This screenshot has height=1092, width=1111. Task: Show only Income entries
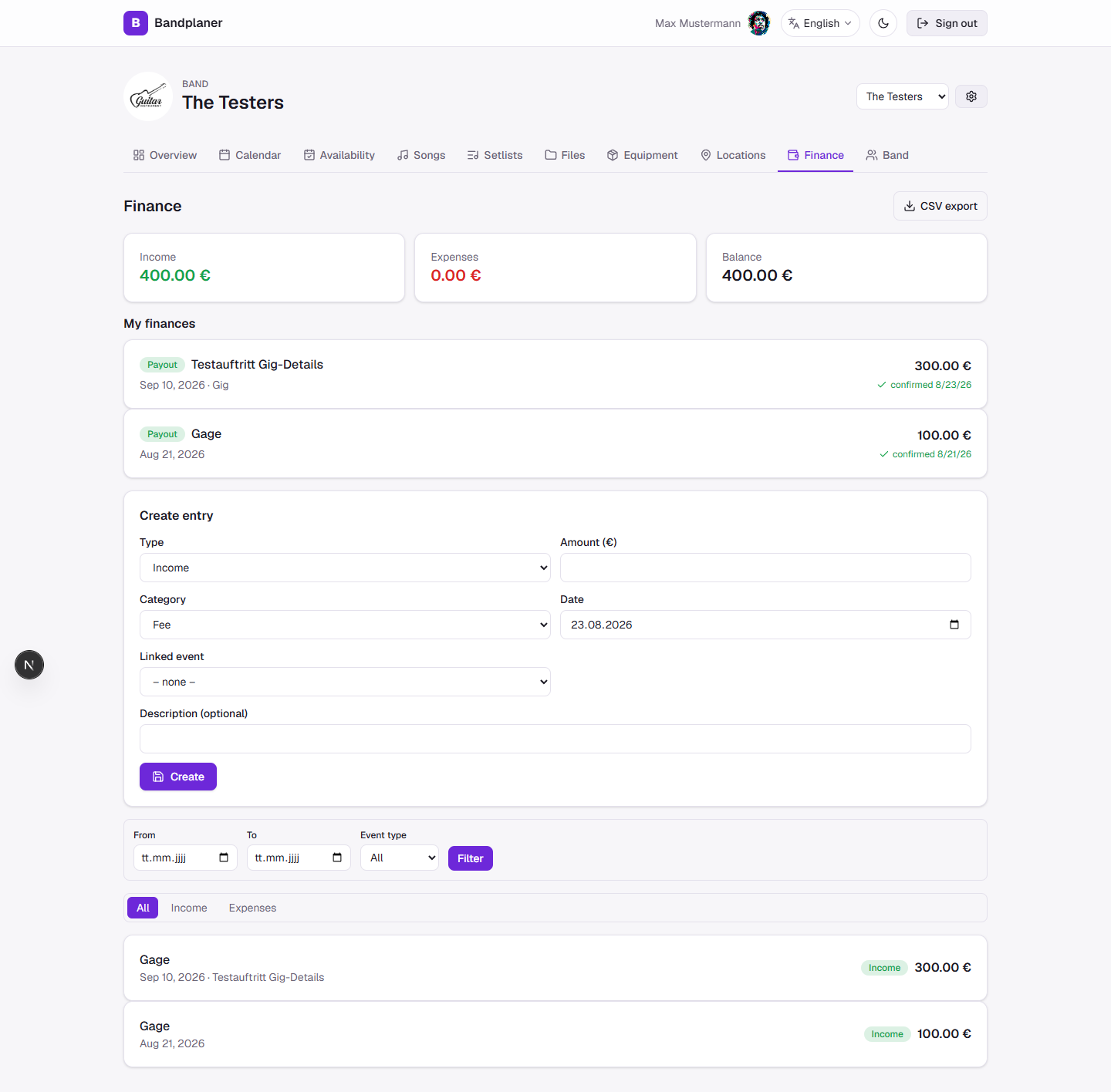click(189, 908)
